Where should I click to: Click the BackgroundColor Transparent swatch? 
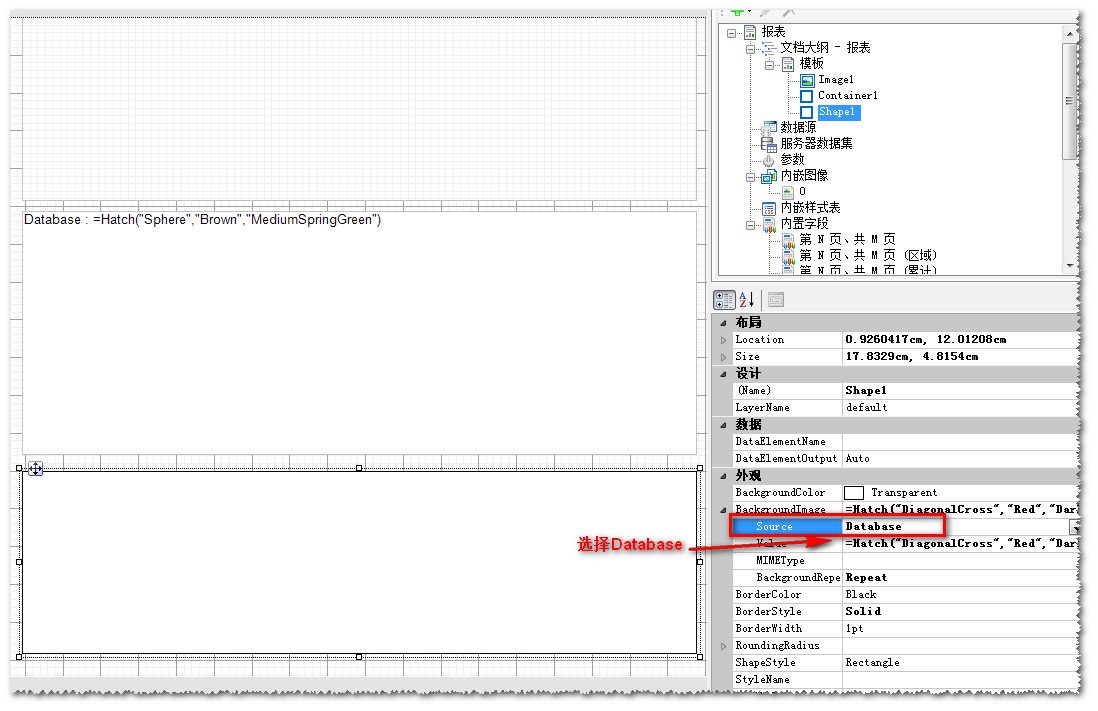click(854, 493)
